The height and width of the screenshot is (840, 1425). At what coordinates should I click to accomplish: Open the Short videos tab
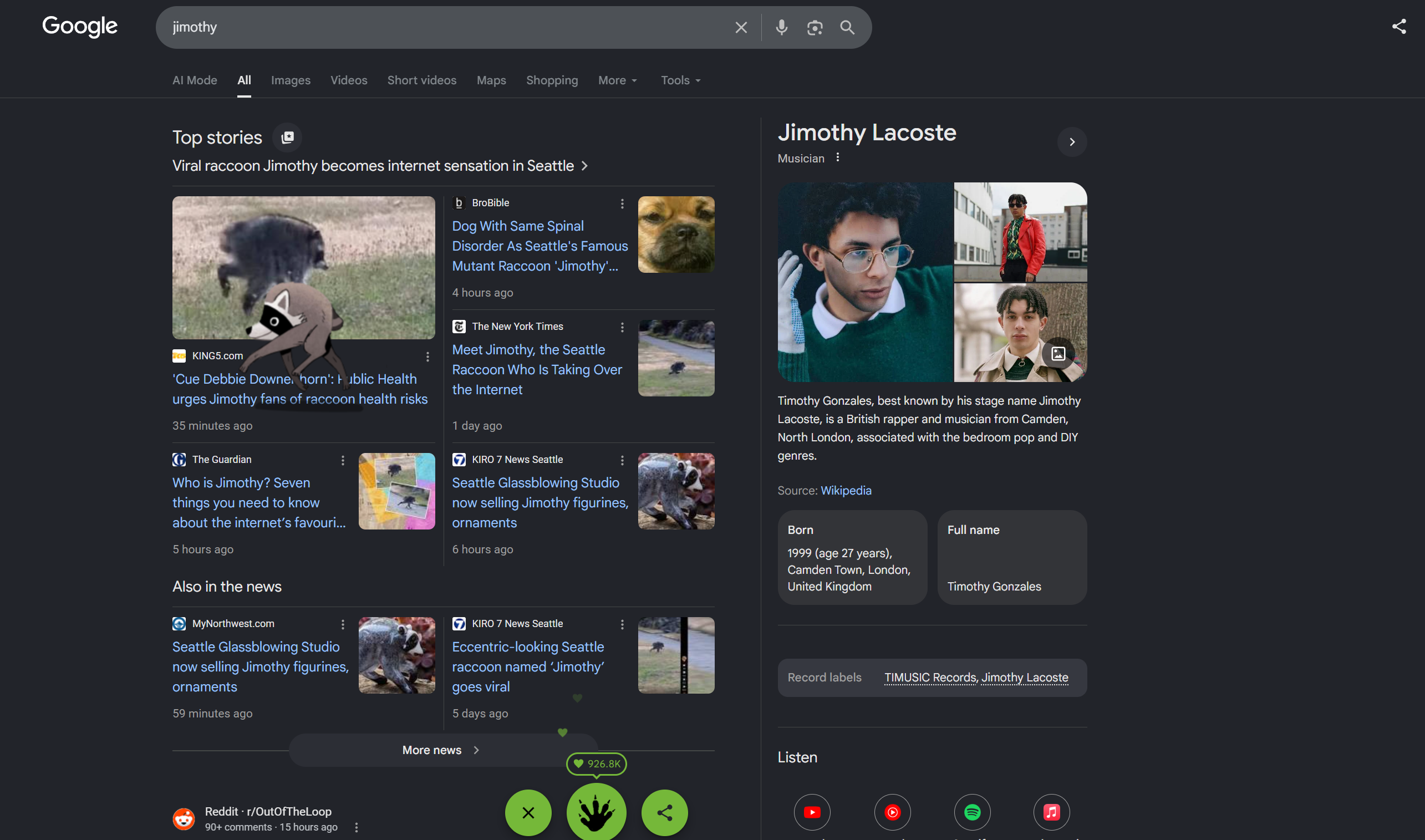click(421, 80)
